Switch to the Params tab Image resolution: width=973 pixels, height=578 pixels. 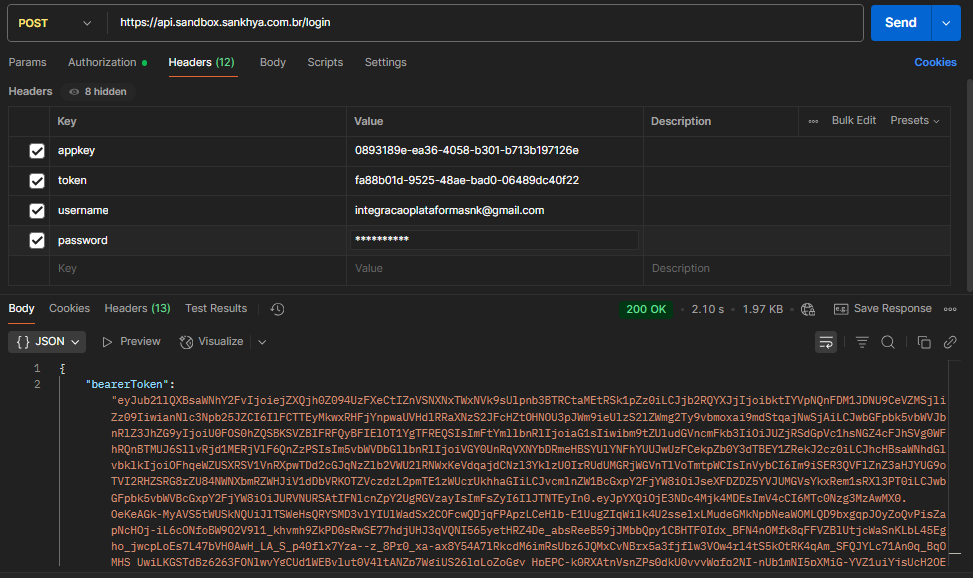[27, 63]
